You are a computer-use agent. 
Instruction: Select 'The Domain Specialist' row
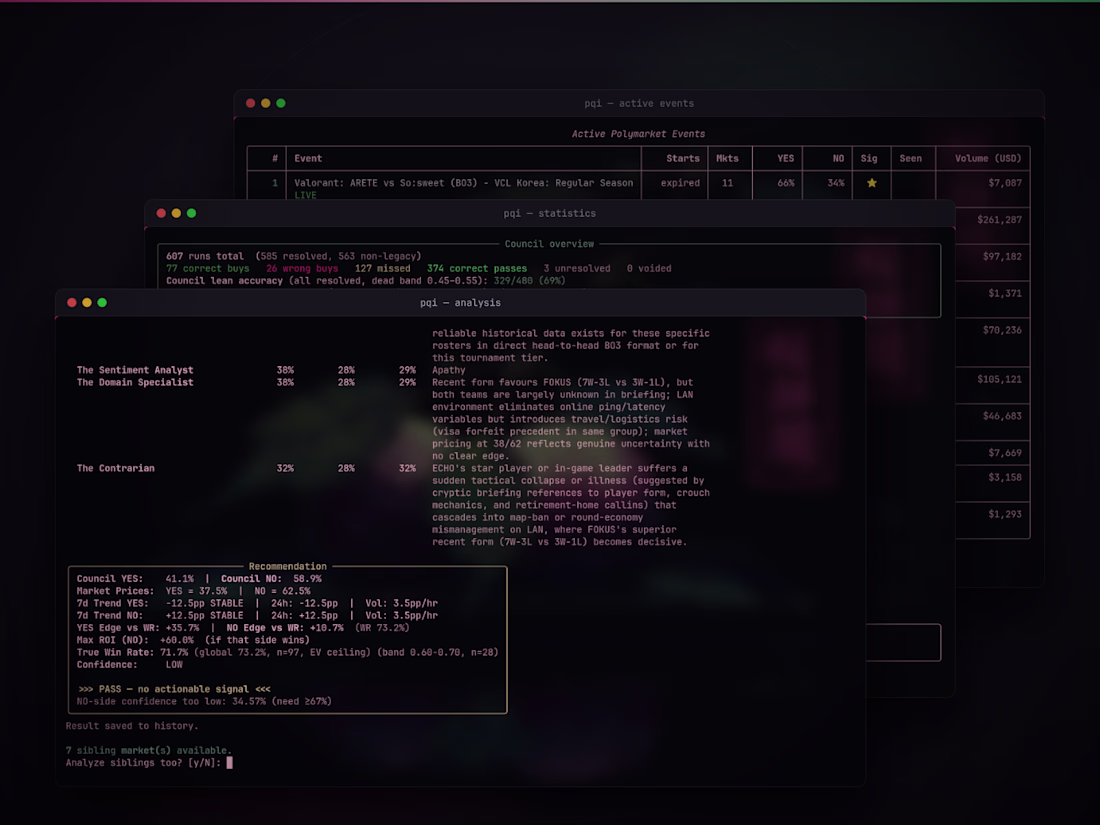pos(393,419)
